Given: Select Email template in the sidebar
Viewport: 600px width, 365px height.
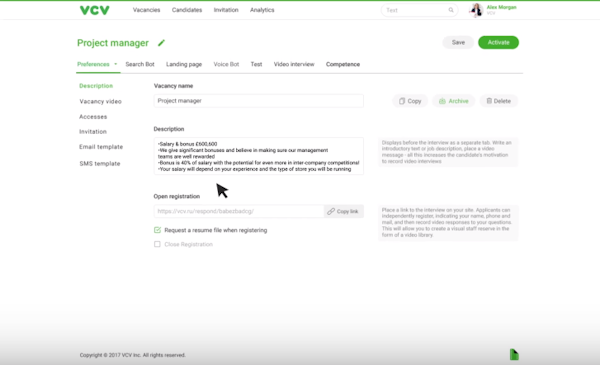Looking at the screenshot, I should (x=101, y=147).
